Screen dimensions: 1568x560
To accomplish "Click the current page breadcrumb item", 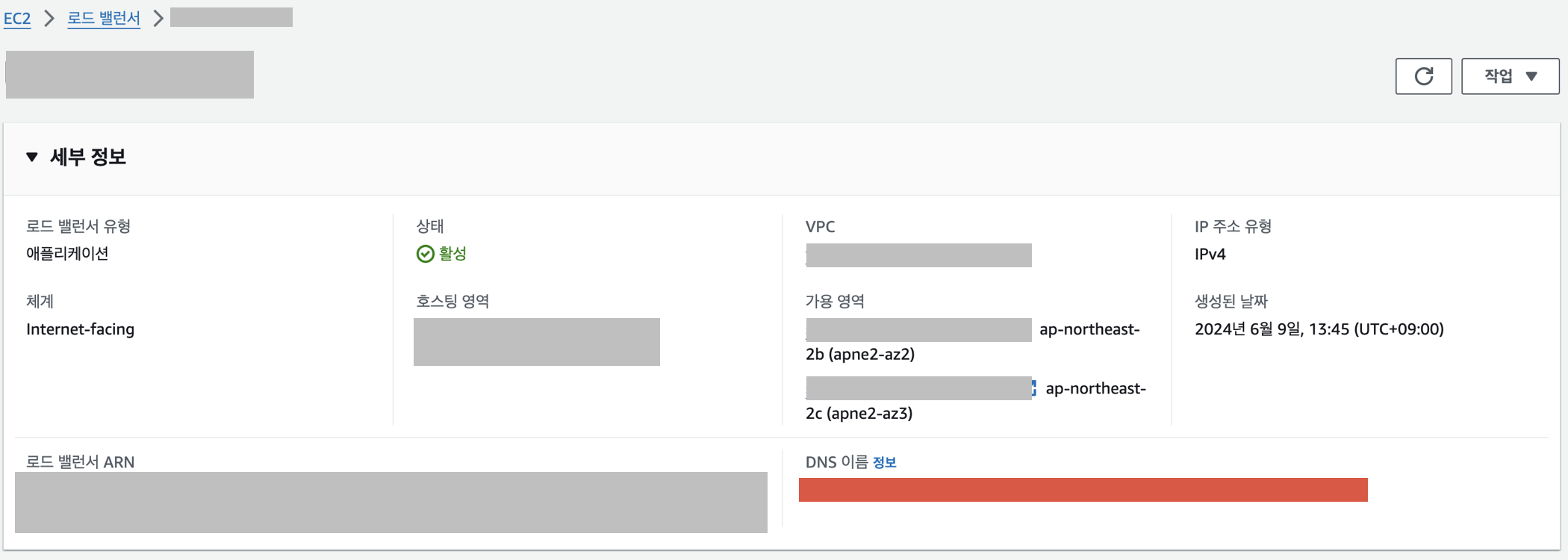I will click(x=231, y=17).
